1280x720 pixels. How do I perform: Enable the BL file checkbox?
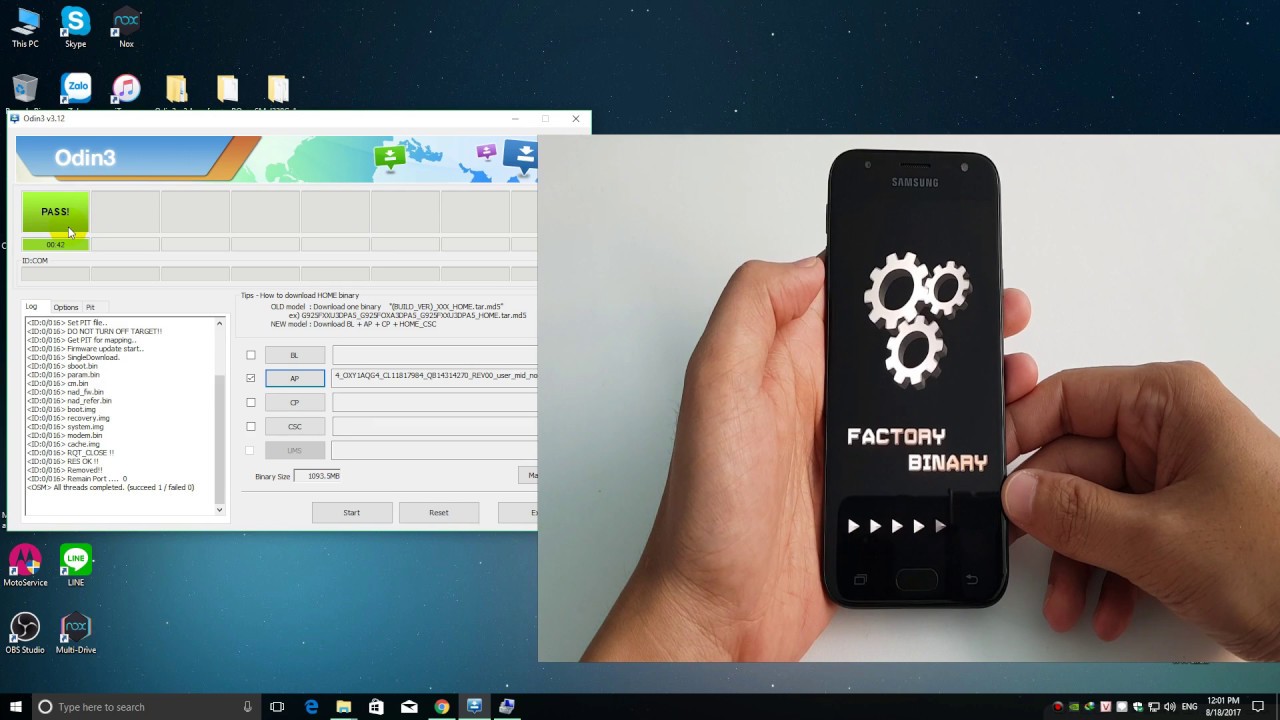(x=251, y=355)
